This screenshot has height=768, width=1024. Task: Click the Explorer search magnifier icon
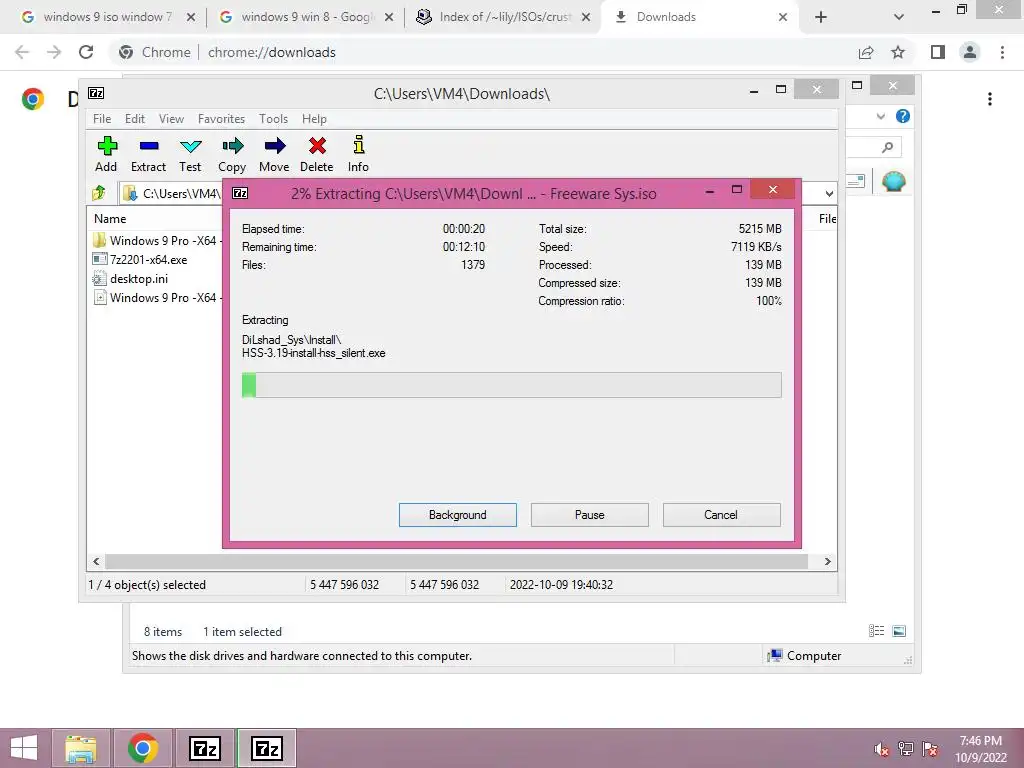pyautogui.click(x=887, y=147)
